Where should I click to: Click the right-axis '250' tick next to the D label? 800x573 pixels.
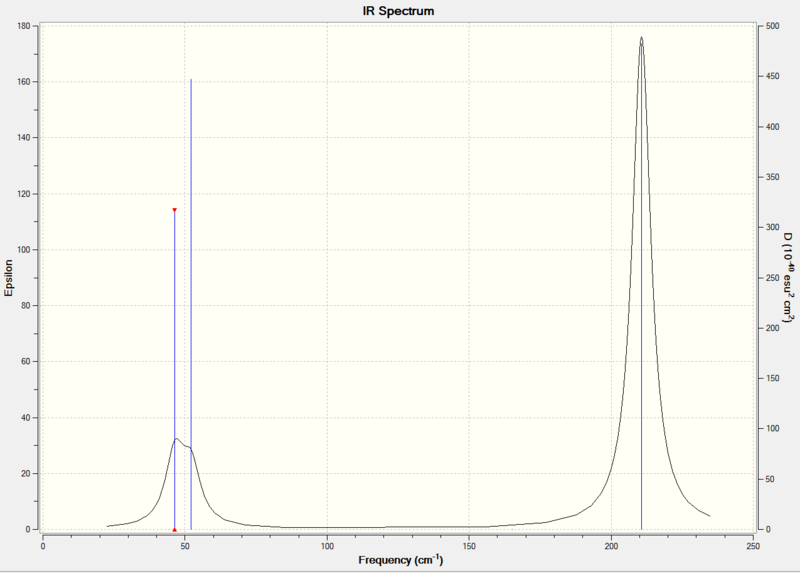pos(772,278)
